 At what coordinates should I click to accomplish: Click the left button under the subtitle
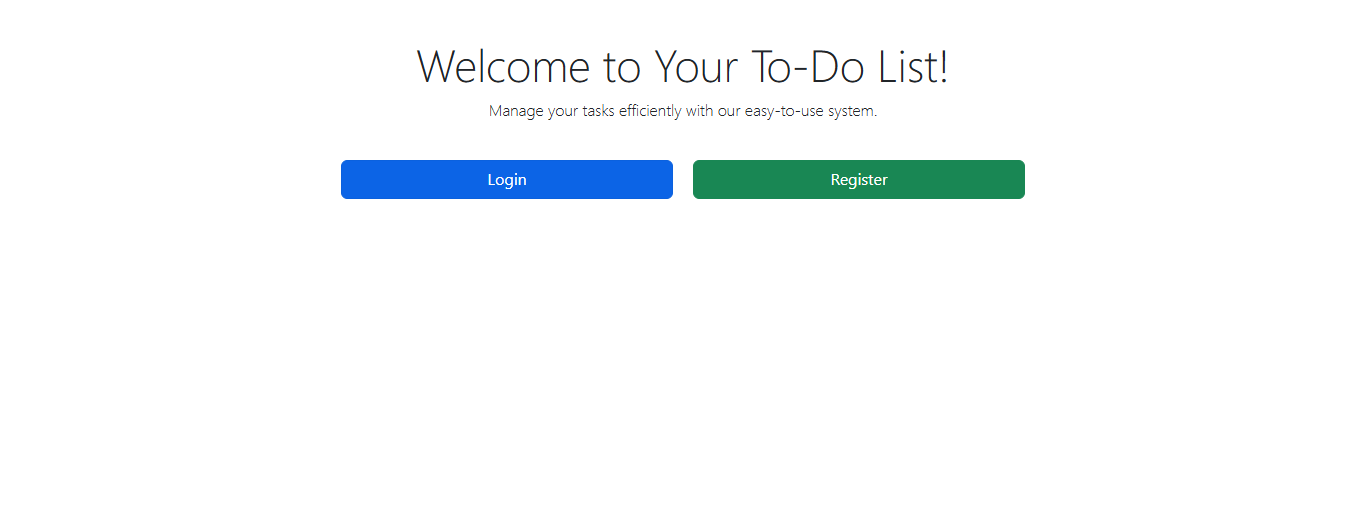pos(507,180)
